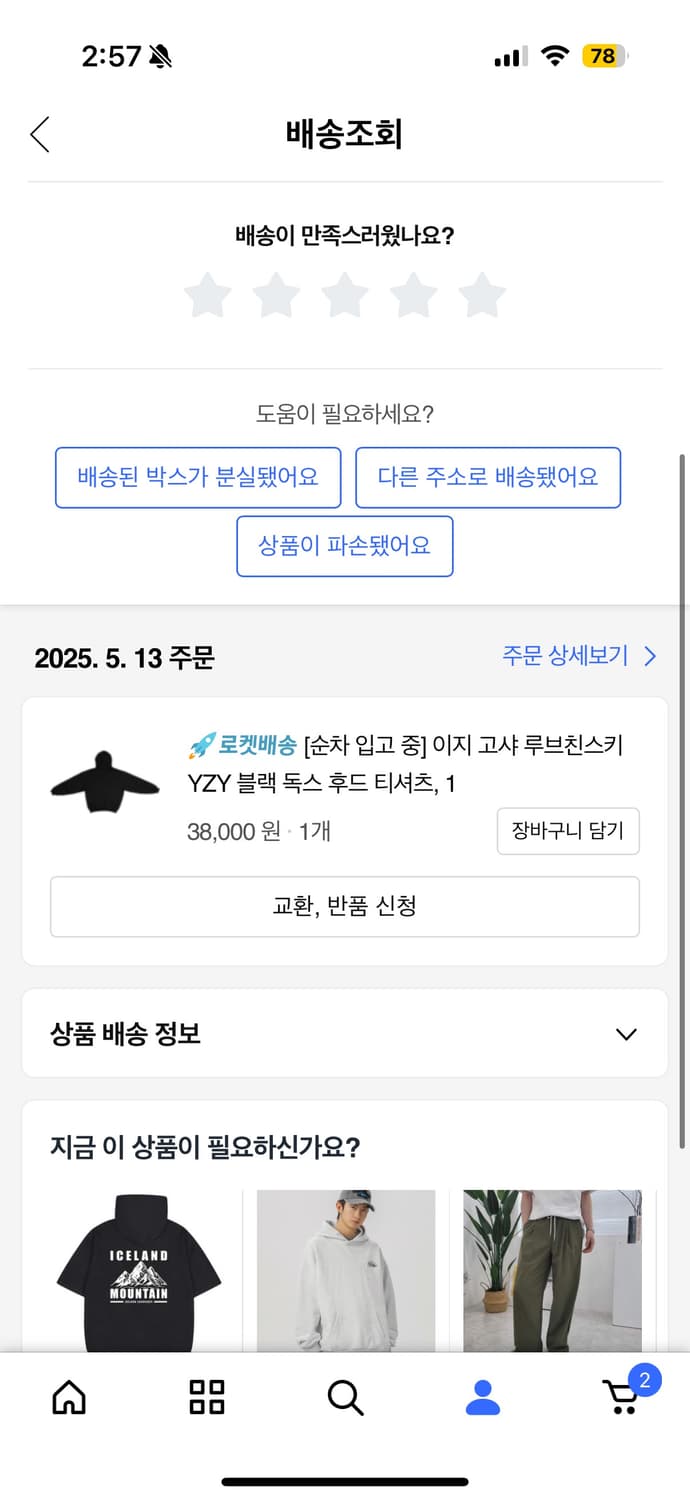Image resolution: width=690 pixels, height=1500 pixels.
Task: Tap the notification-off bell in status bar
Action: (x=160, y=56)
